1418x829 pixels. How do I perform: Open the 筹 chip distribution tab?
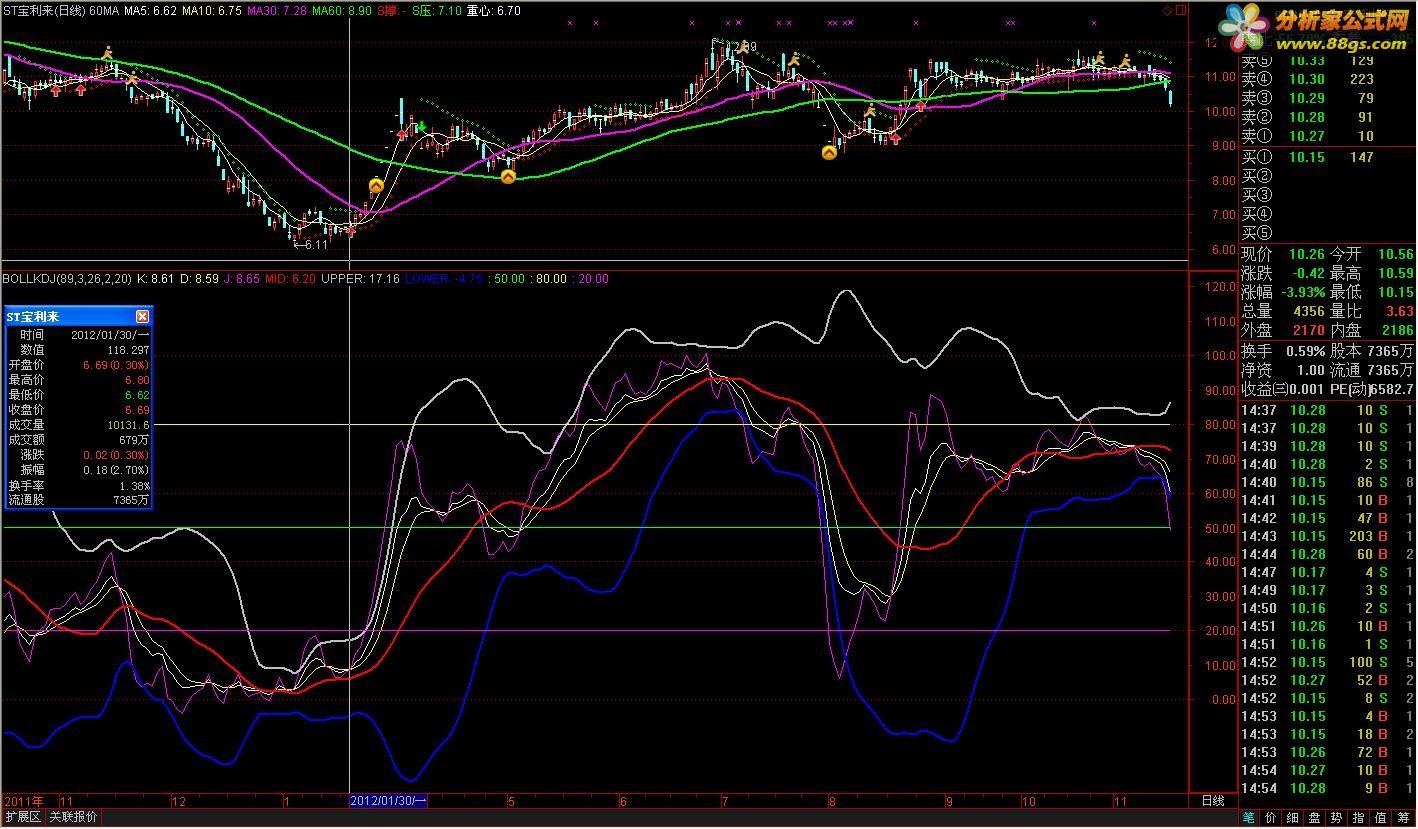pos(1404,818)
